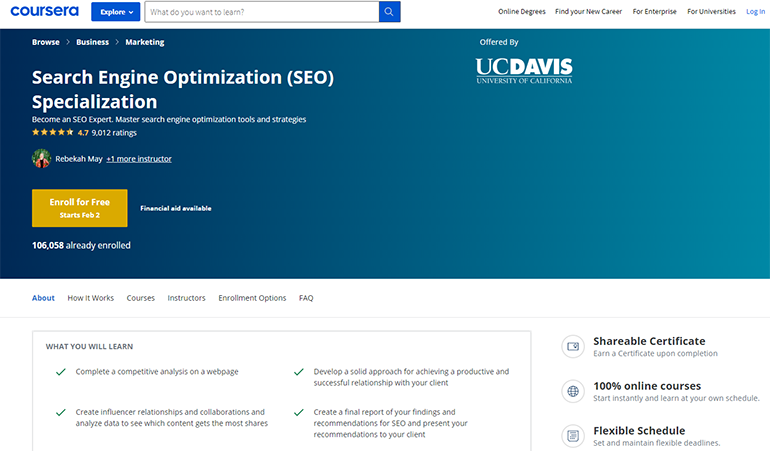Click the '+1 more instructor' link
Image resolution: width=770 pixels, height=451 pixels.
coord(139,158)
